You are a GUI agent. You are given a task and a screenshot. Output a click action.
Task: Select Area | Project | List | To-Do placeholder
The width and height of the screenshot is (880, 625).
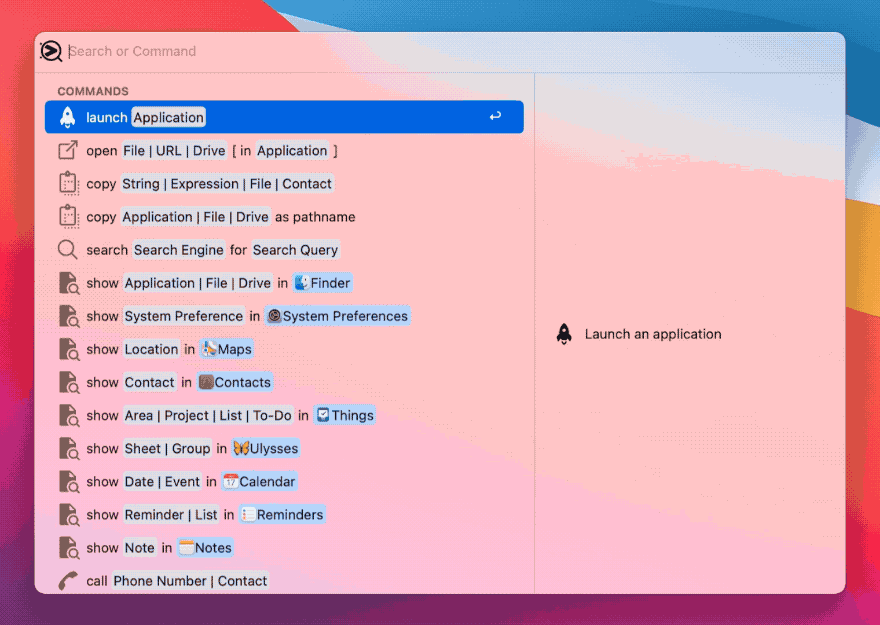click(x=208, y=415)
